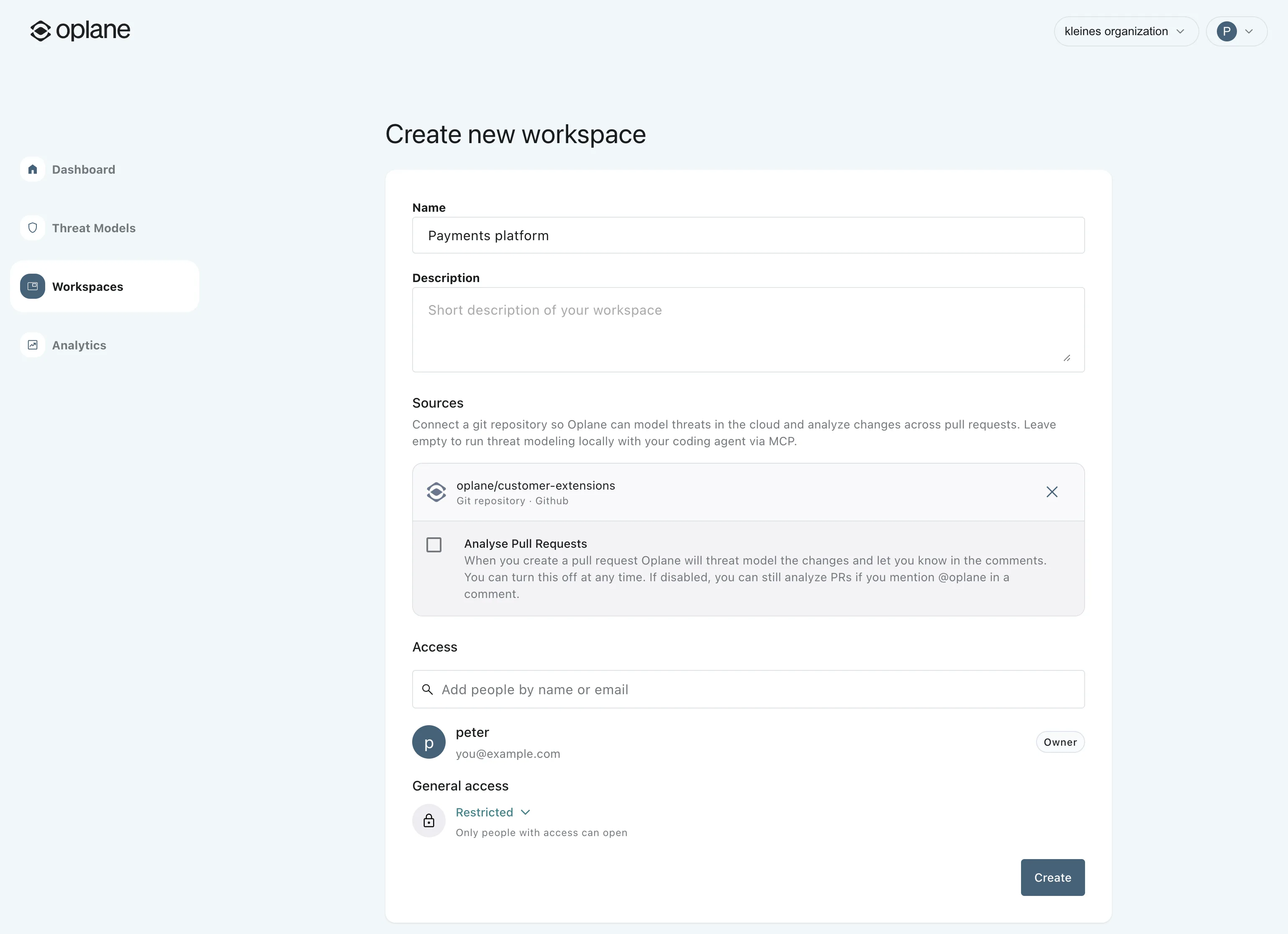
Task: Click the Git repository · Github label
Action: click(x=512, y=501)
